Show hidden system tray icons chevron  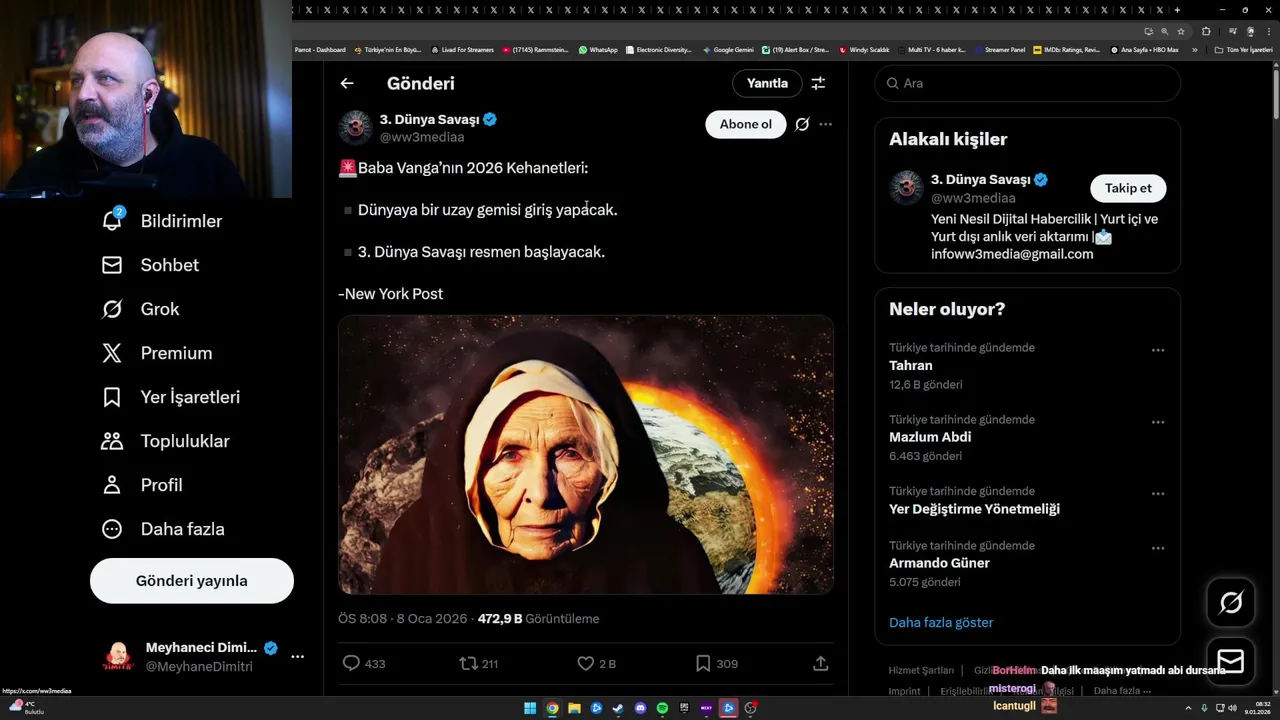tap(1187, 708)
